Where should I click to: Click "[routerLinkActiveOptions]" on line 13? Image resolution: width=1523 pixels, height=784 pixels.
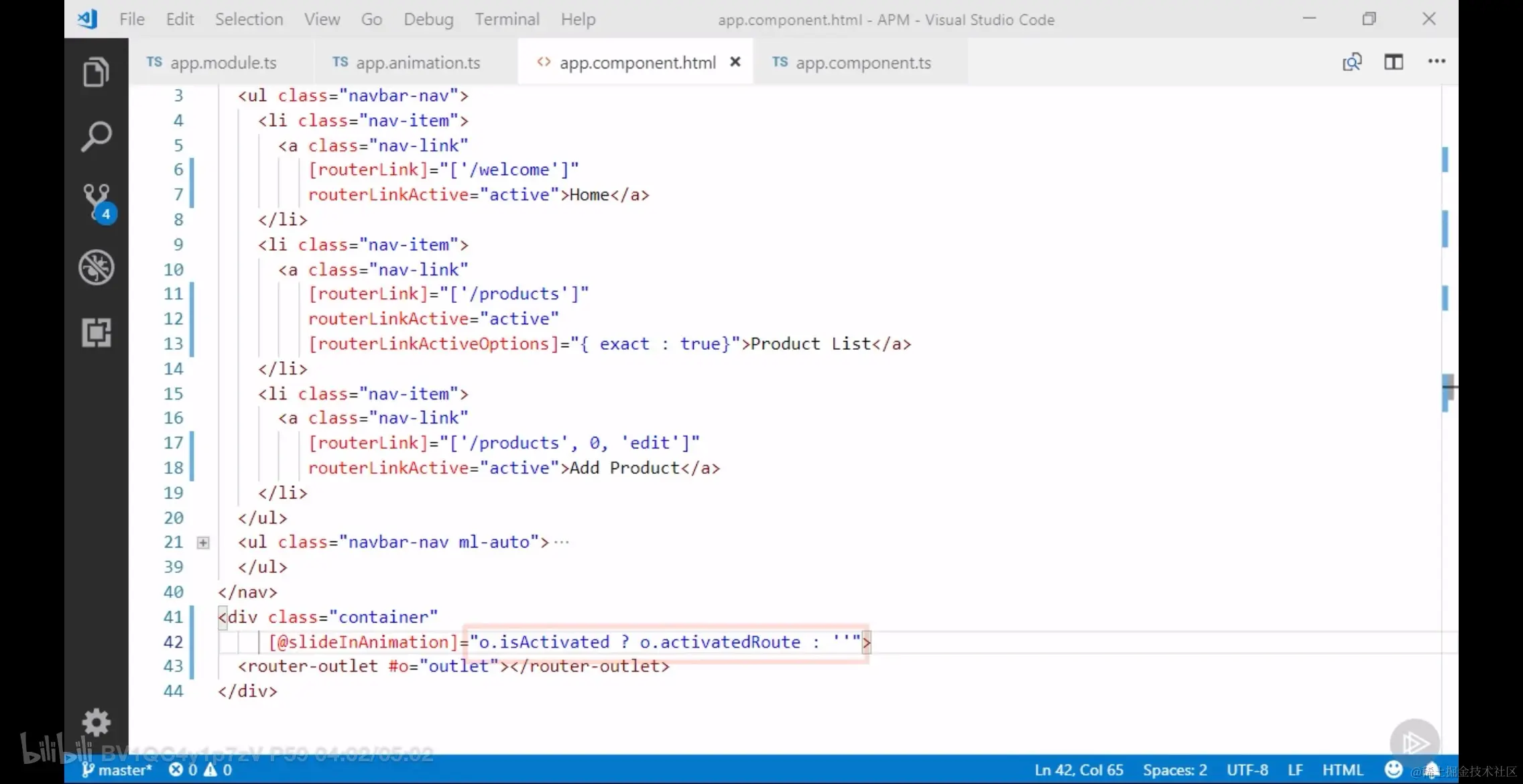(x=433, y=343)
